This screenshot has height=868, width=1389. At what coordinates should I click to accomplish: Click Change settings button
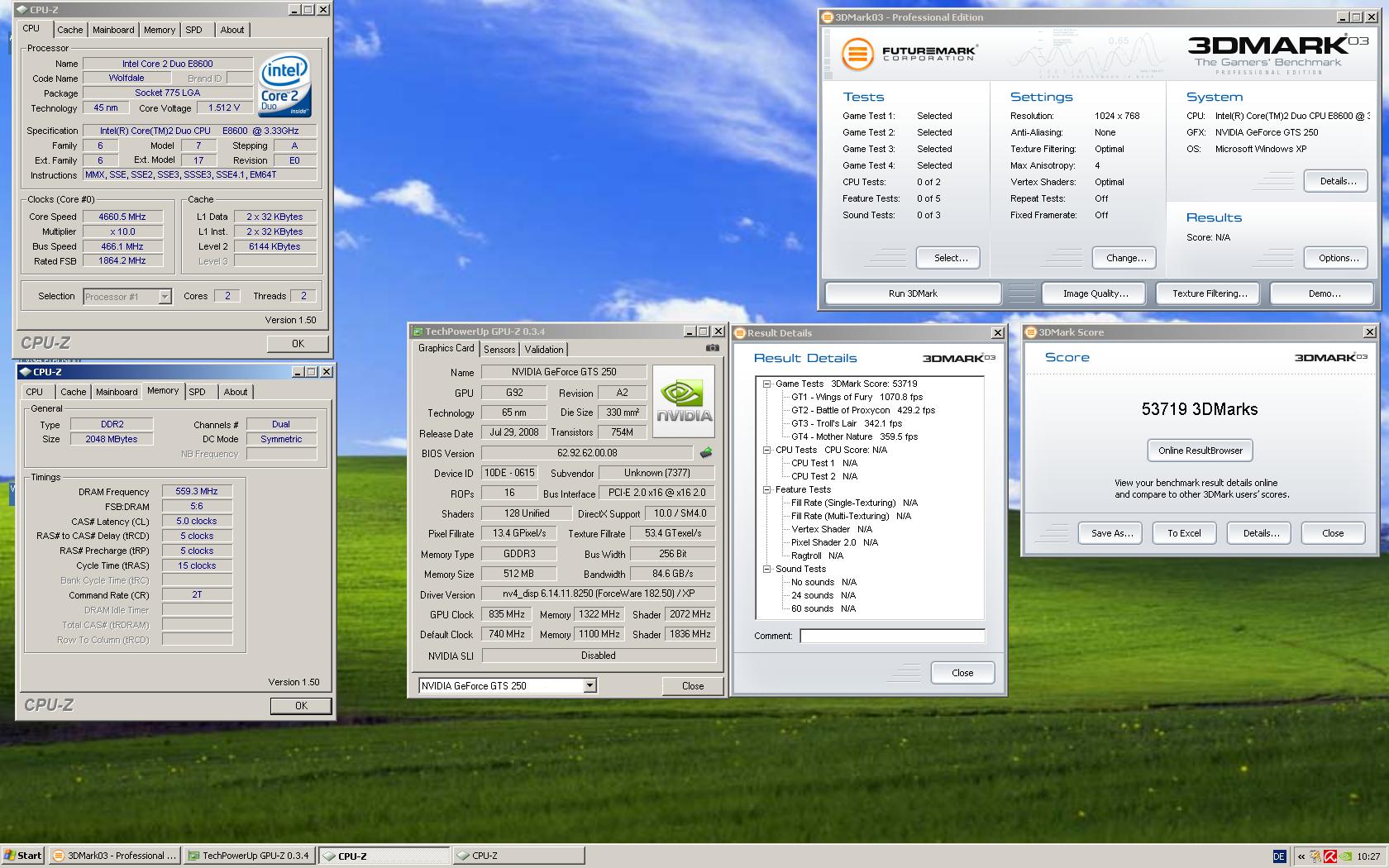click(x=1124, y=258)
